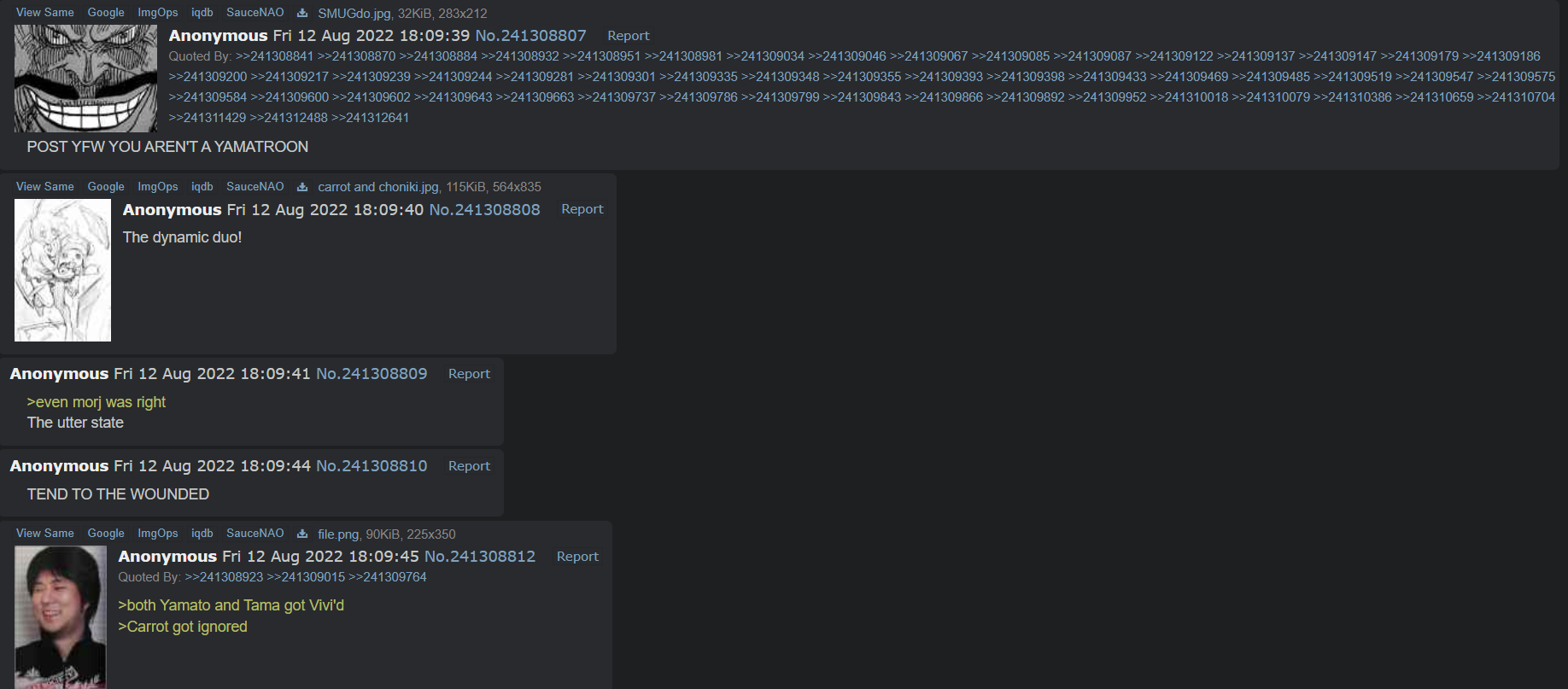Open backlink >>241309764

(388, 577)
